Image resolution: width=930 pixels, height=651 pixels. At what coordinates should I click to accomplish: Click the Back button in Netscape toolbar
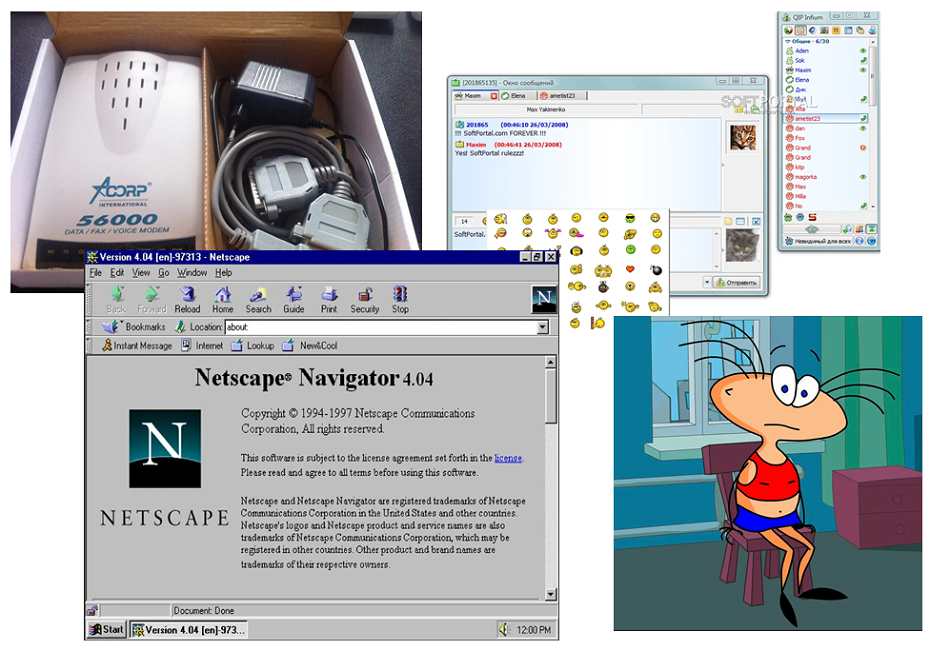pyautogui.click(x=116, y=299)
